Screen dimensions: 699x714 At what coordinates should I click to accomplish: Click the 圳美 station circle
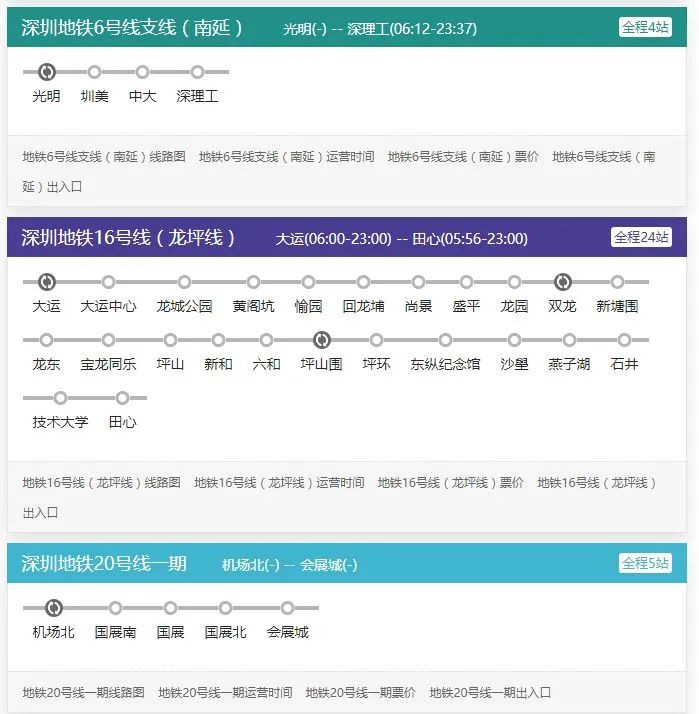(x=94, y=72)
